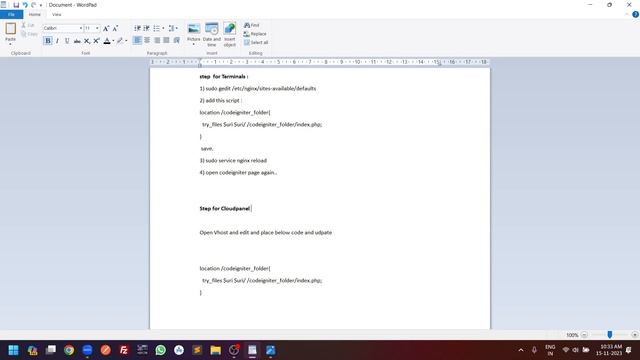Viewport: 640px width, 360px height.
Task: Apply the text highlight color
Action: click(x=120, y=41)
